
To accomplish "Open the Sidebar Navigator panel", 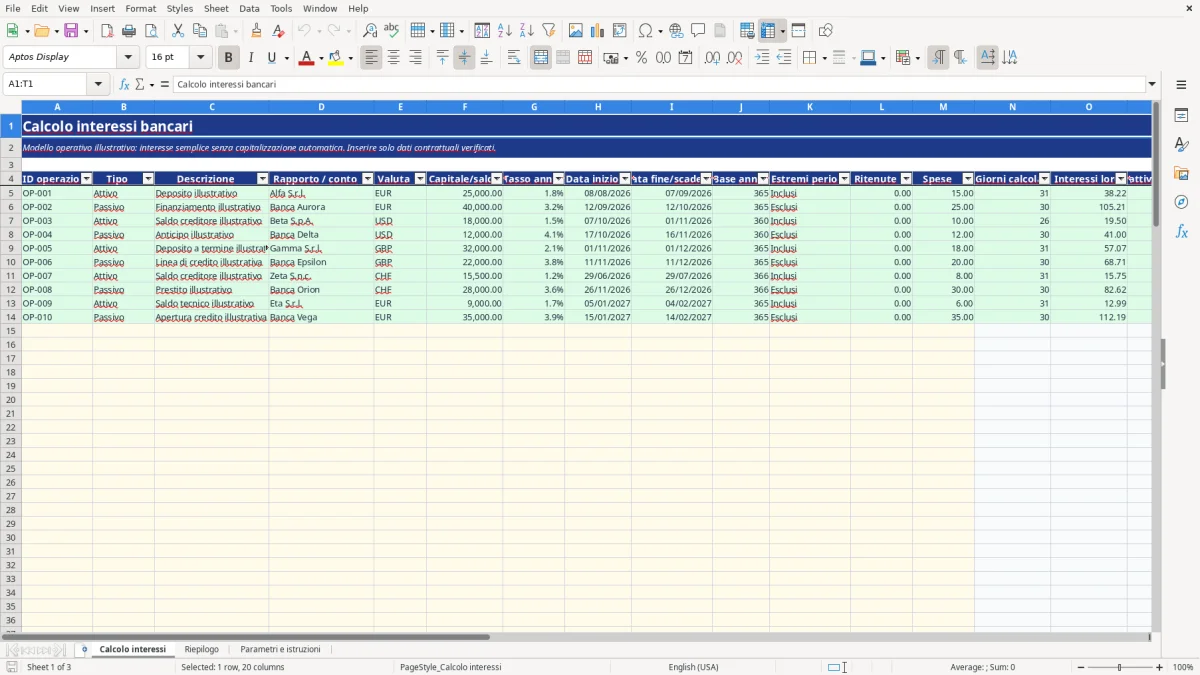I will 1181,202.
